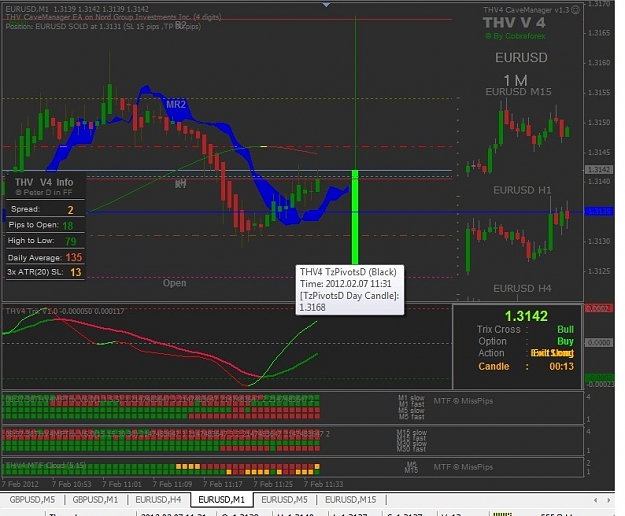Click the THV V4 Info panel heading
Screen dimensions: 625x516
point(44,182)
